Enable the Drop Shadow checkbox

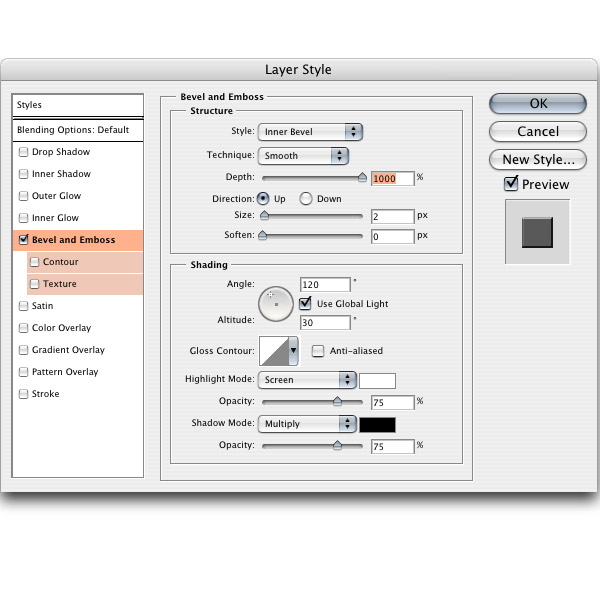pos(23,152)
